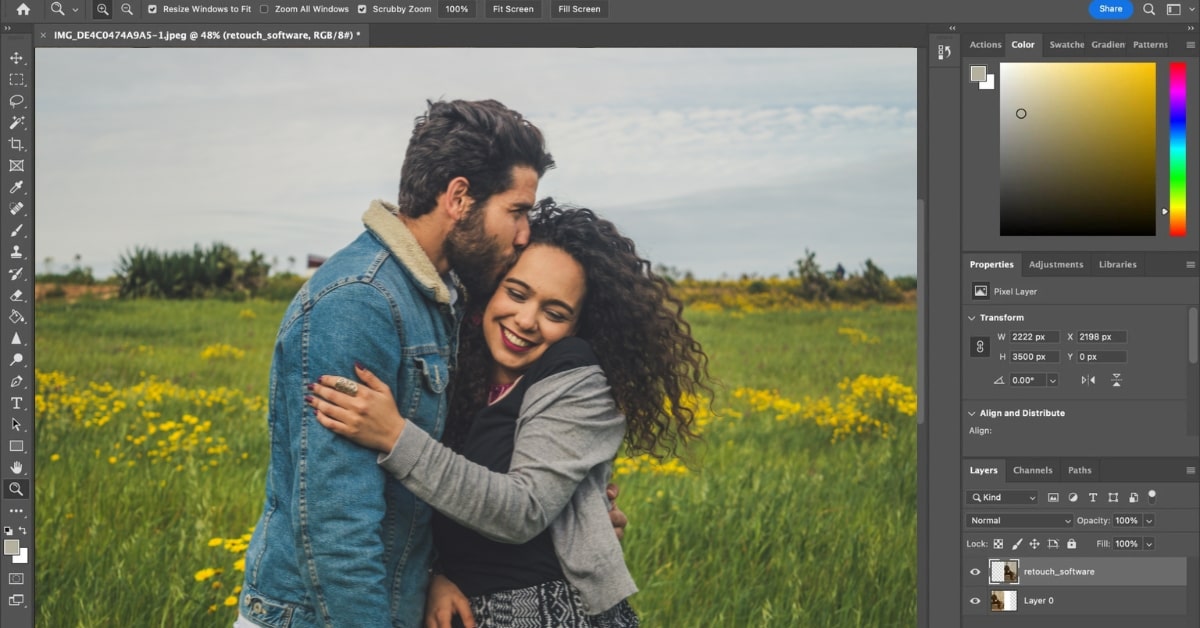This screenshot has height=628, width=1200.
Task: Select the Dodge tool
Action: tap(16, 359)
